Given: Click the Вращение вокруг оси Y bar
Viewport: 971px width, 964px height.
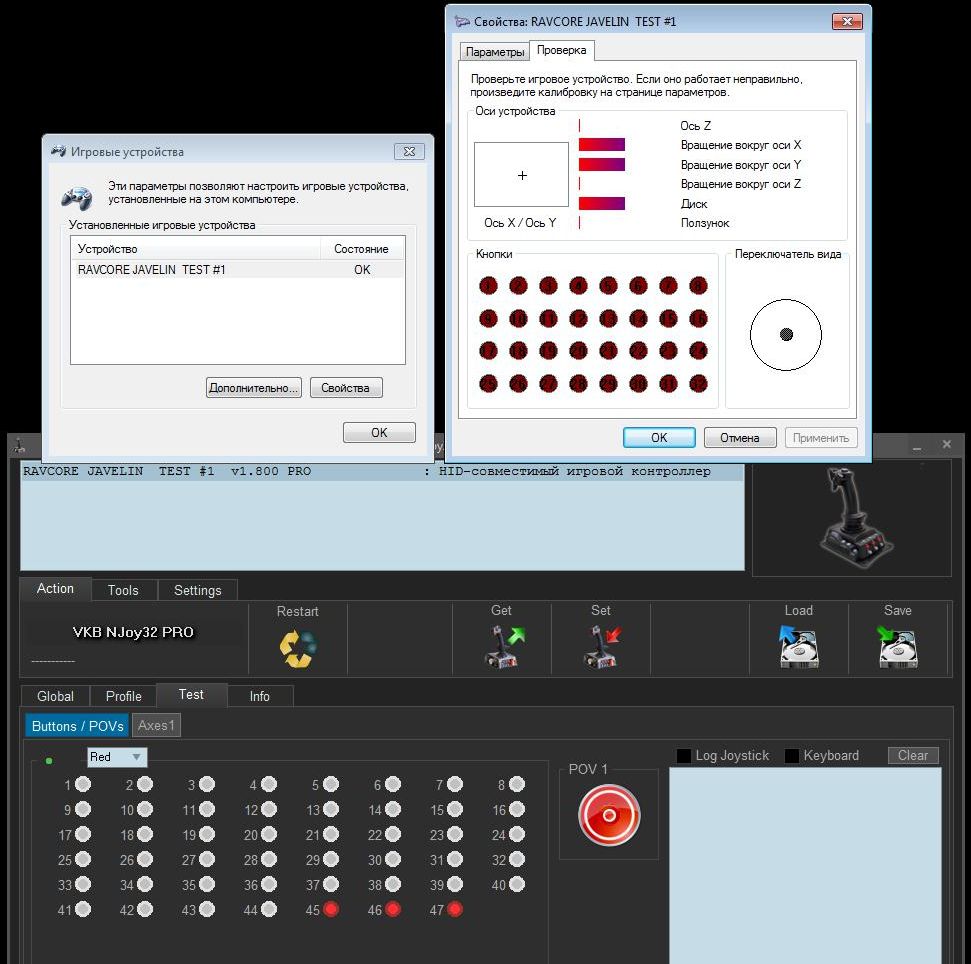Looking at the screenshot, I should 602,164.
